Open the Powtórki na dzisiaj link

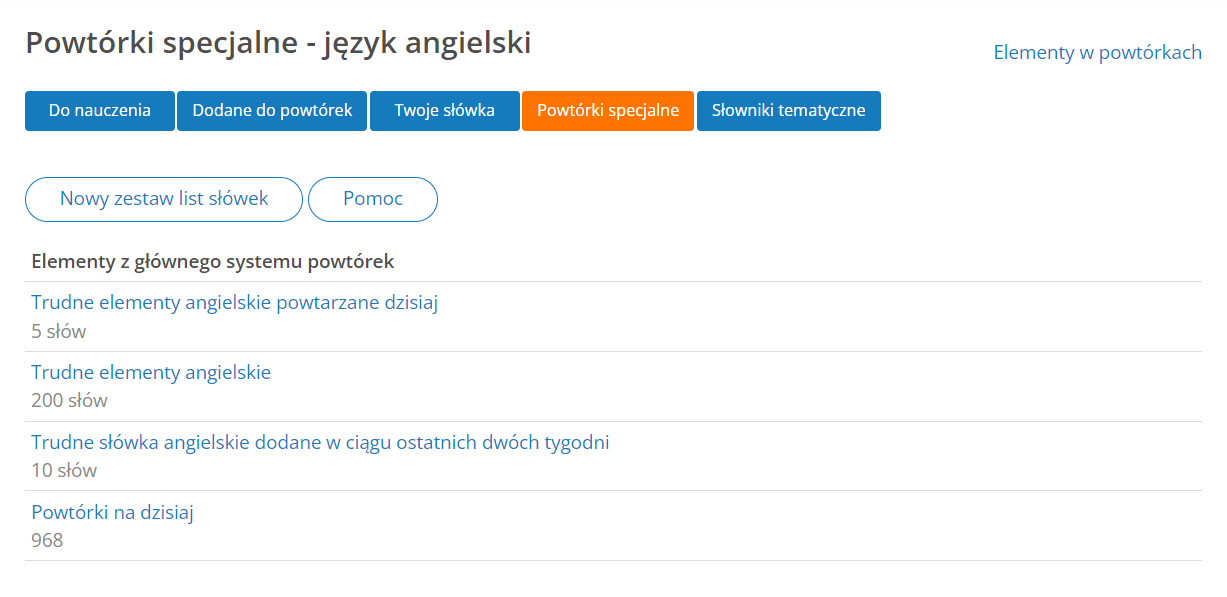(x=112, y=513)
